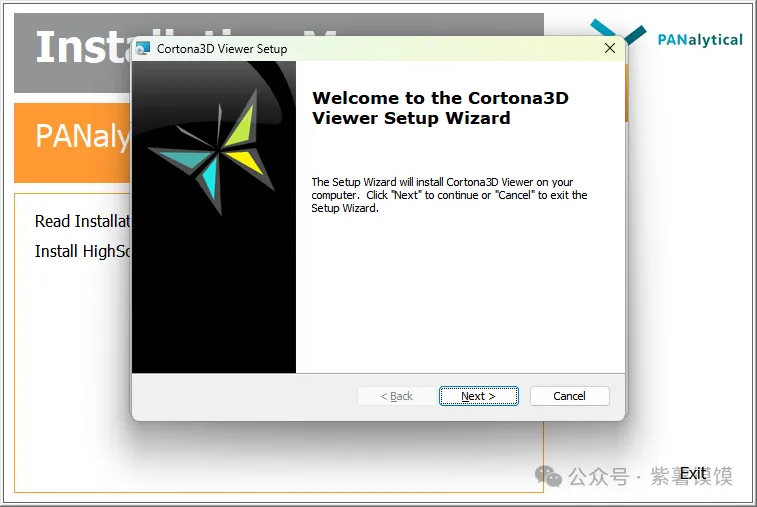Click the Welcome to Cortona3D heading
The width and height of the screenshot is (757, 507).
click(411, 108)
